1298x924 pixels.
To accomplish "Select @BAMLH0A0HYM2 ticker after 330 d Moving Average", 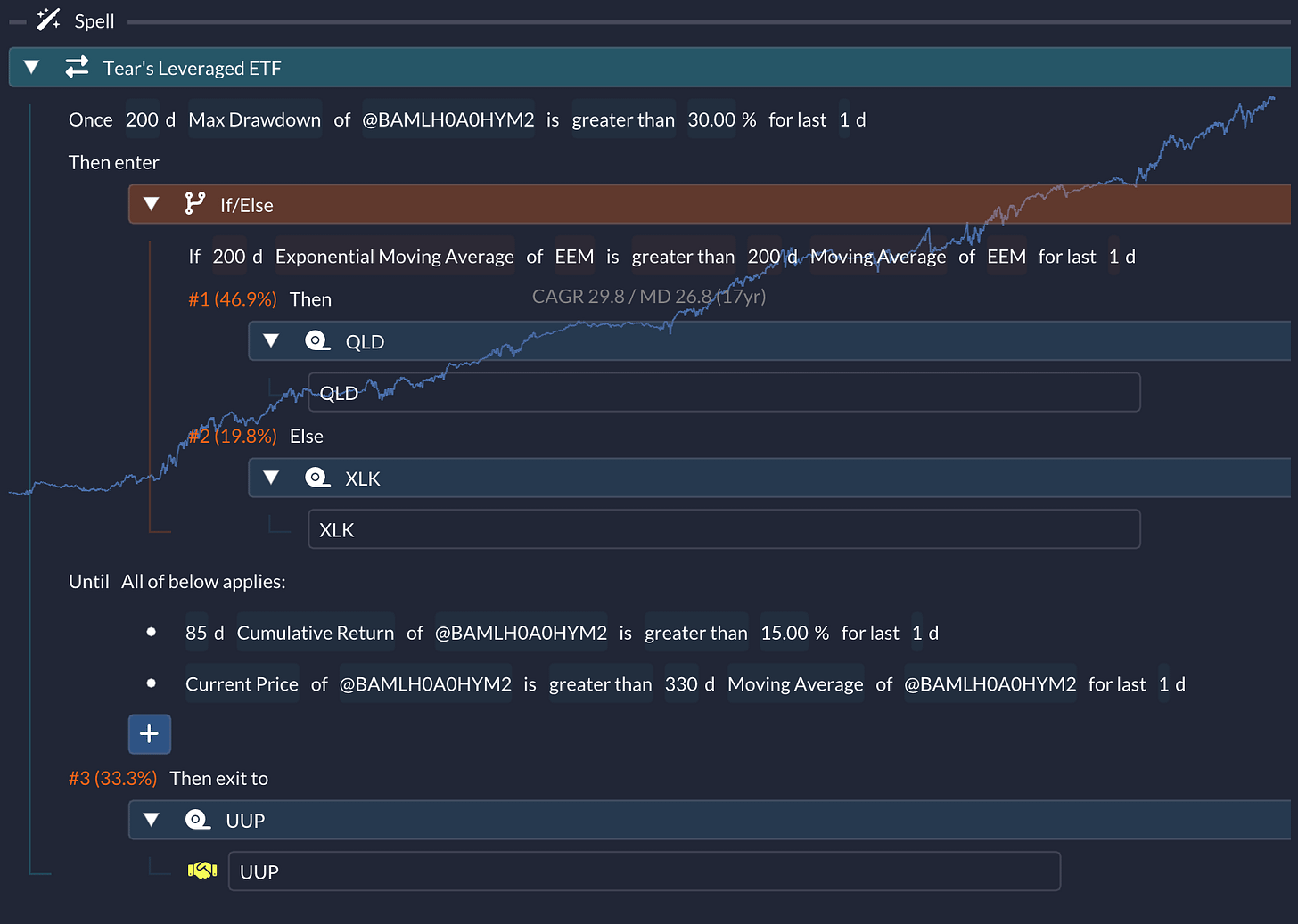I will point(990,684).
